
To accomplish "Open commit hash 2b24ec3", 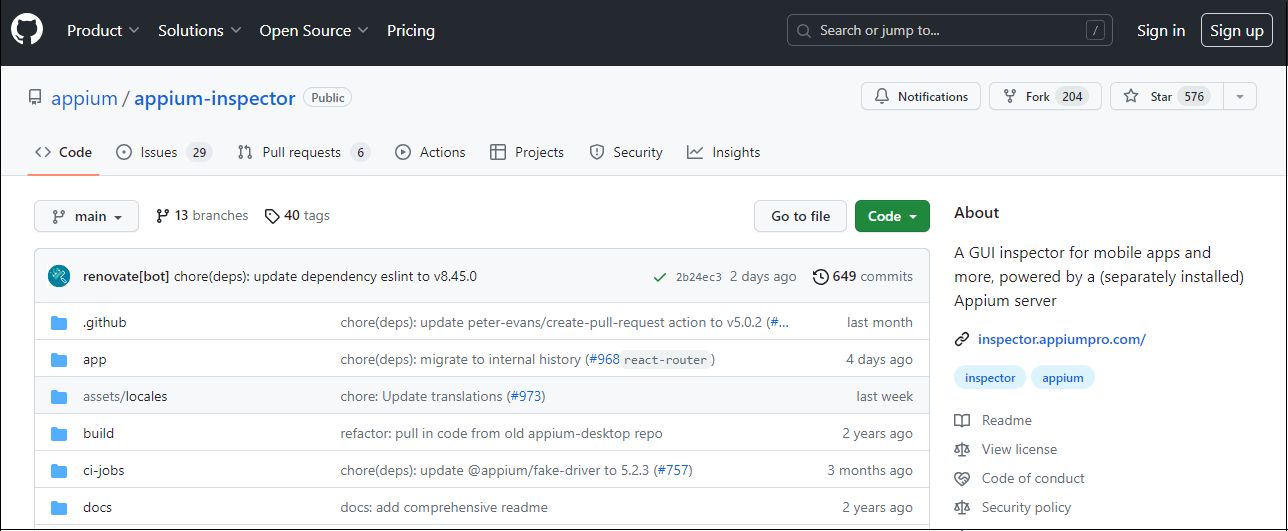I will [x=698, y=277].
